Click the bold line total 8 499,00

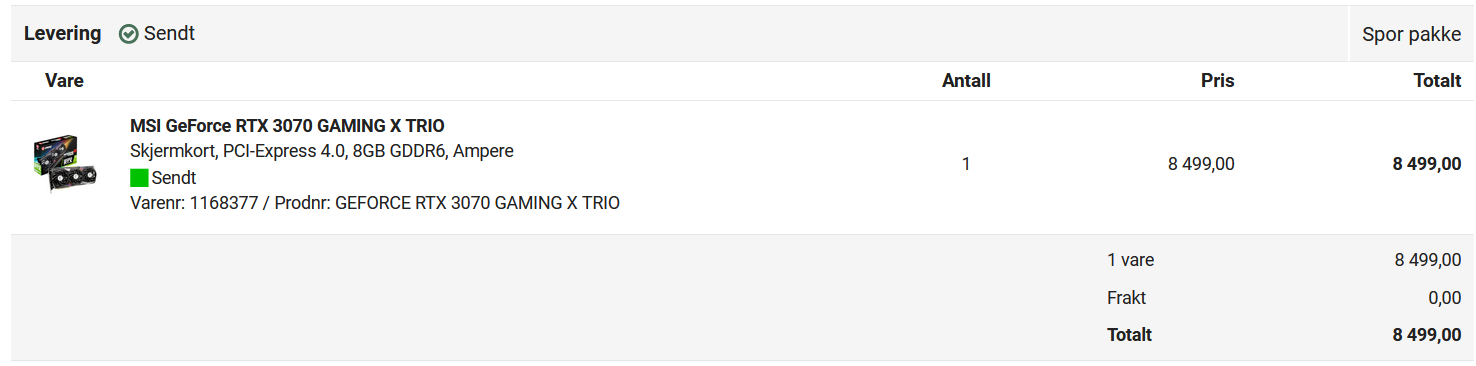pyautogui.click(x=1427, y=164)
